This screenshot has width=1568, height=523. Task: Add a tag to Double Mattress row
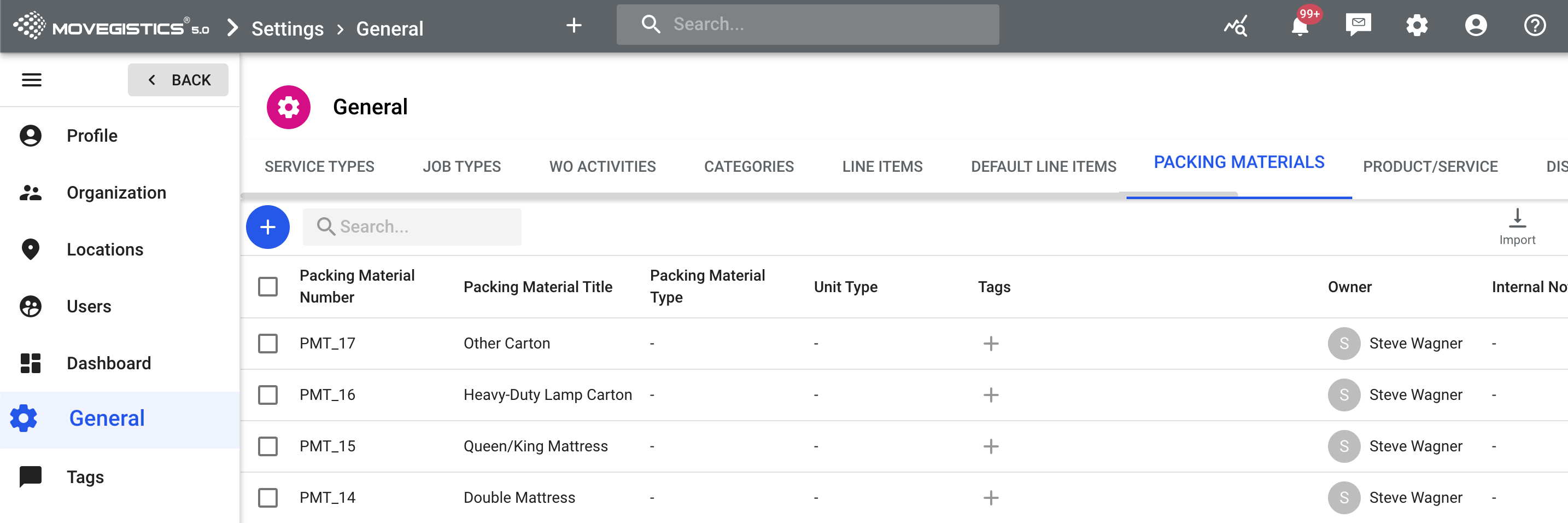click(990, 498)
